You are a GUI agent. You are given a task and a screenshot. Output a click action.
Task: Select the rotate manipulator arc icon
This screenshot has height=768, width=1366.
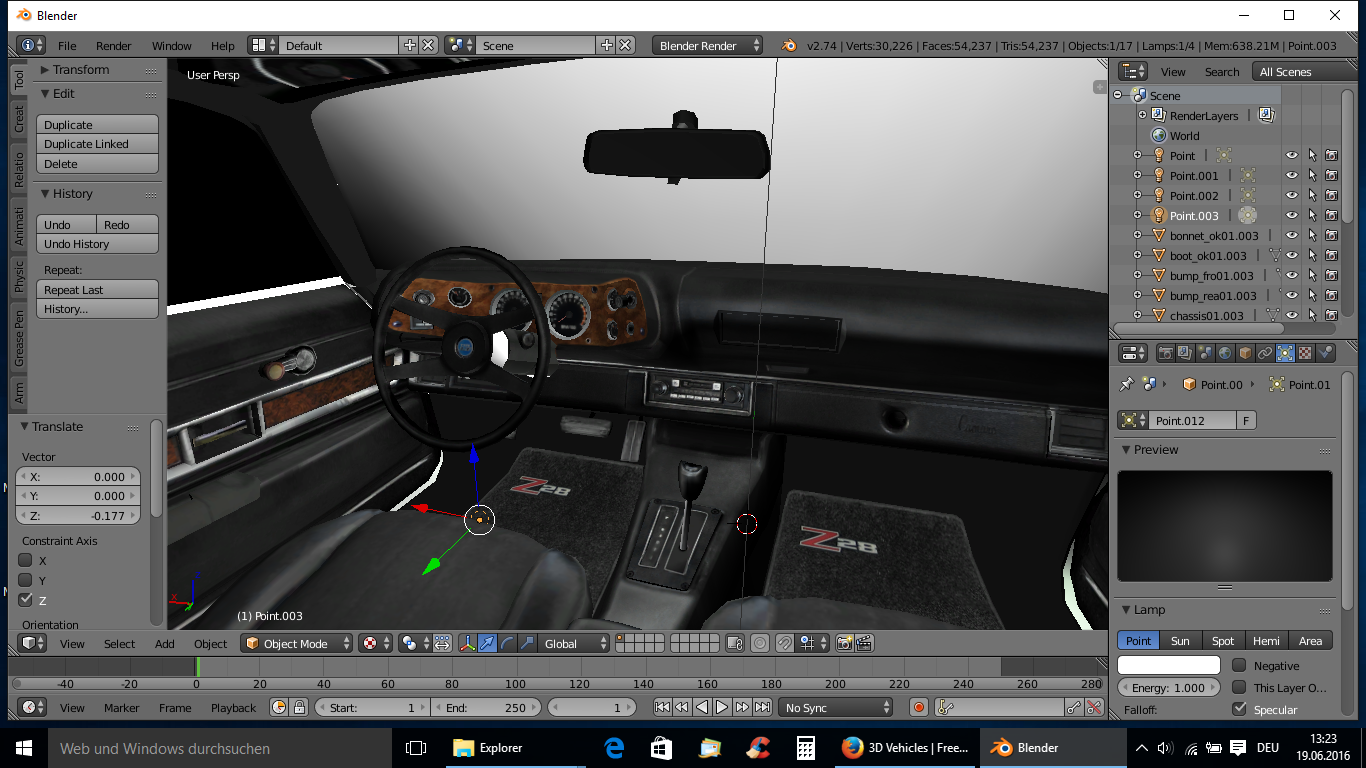tap(507, 643)
